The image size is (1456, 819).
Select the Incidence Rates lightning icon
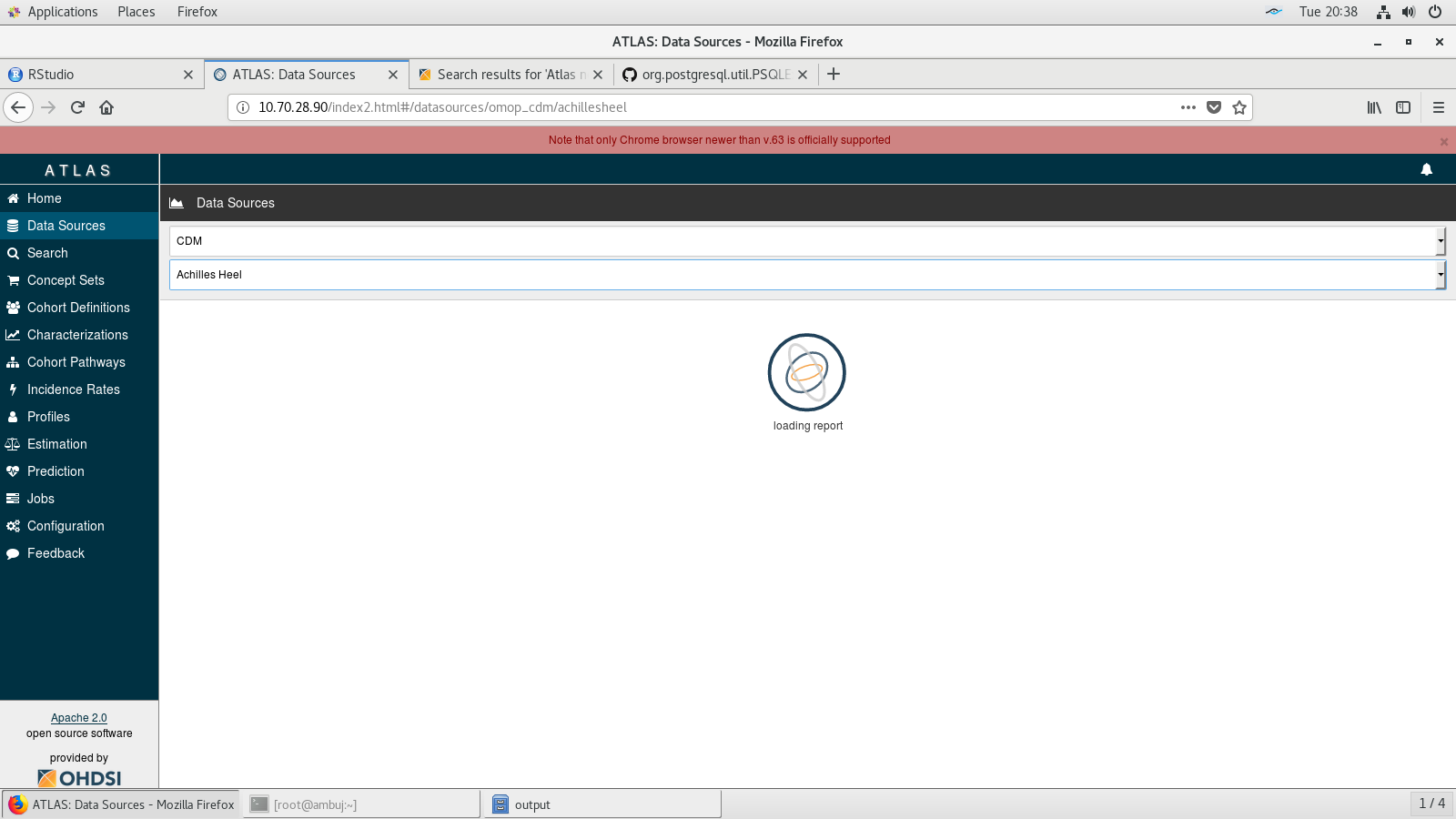coord(13,389)
